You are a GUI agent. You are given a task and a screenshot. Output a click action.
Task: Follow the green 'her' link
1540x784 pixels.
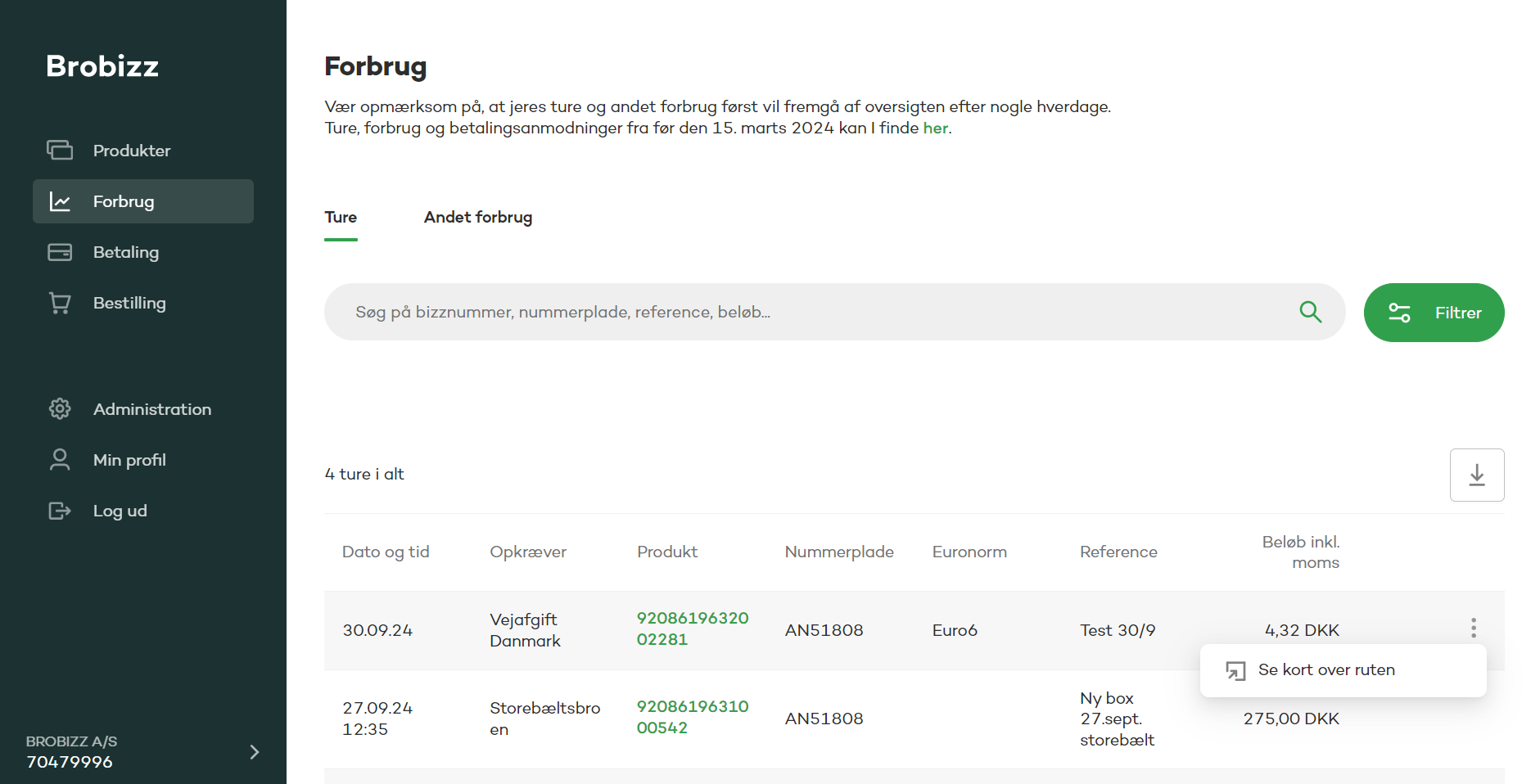935,128
